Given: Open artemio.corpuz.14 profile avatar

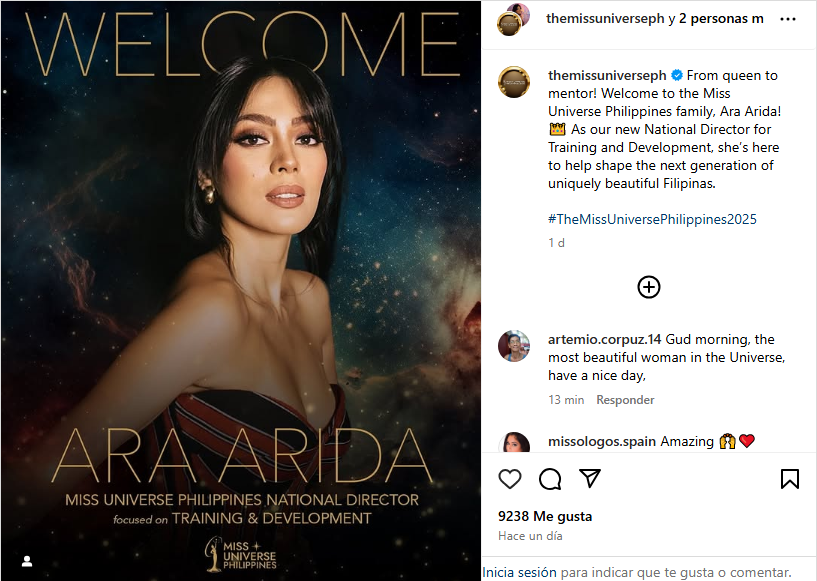Looking at the screenshot, I should [514, 345].
